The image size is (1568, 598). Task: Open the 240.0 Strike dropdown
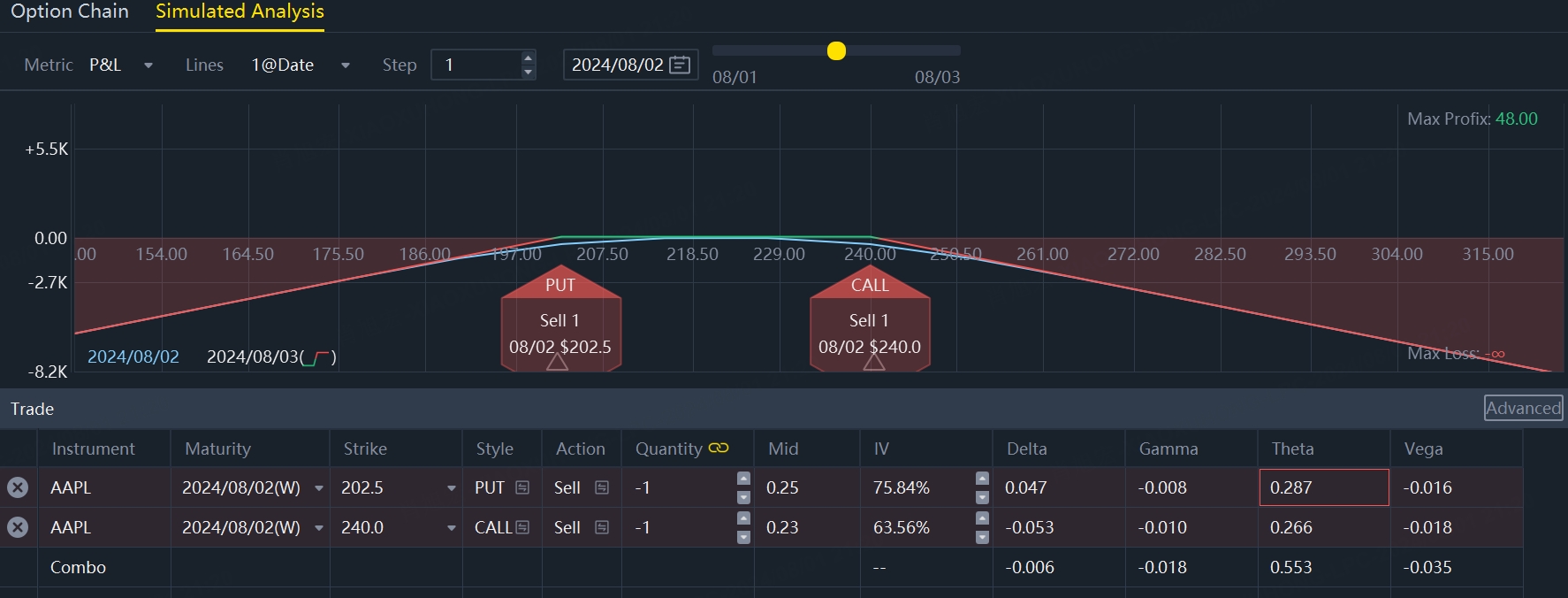[x=452, y=528]
